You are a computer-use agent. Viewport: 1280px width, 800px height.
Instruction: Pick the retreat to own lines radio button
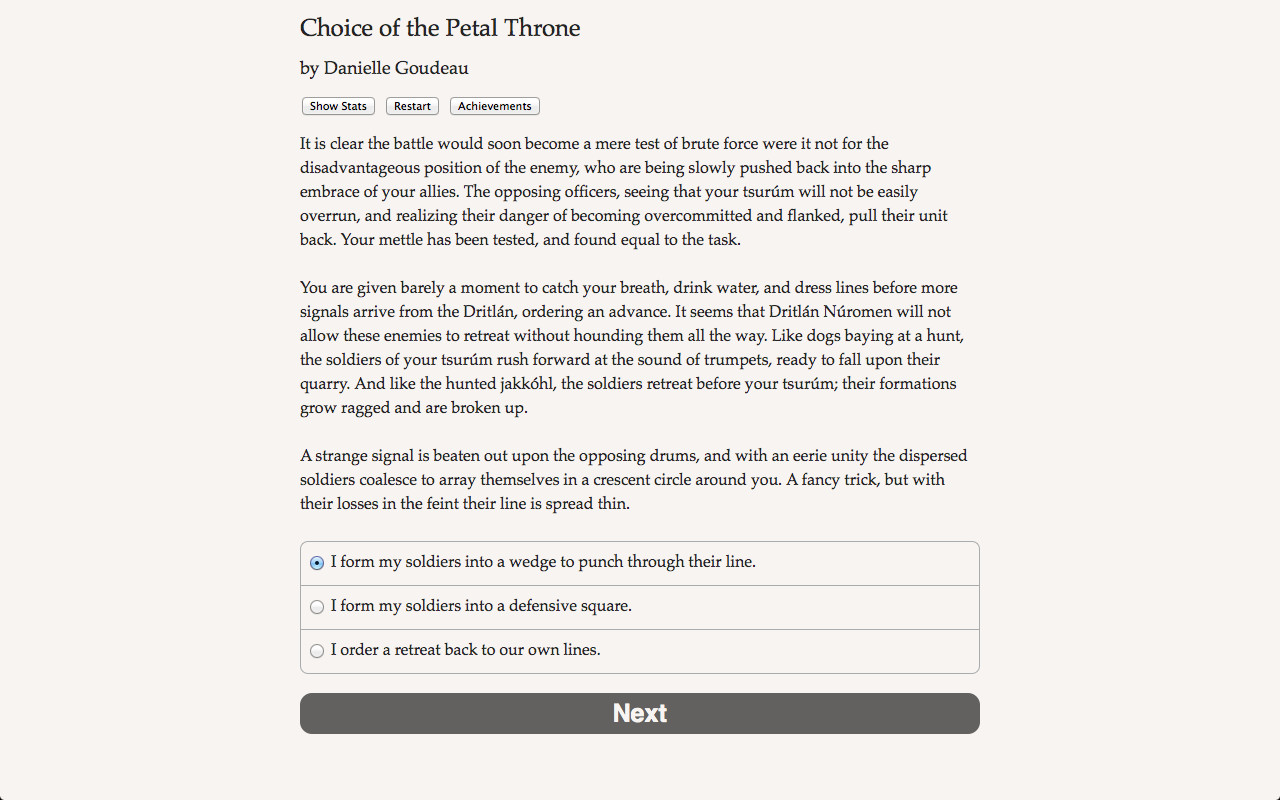point(317,651)
